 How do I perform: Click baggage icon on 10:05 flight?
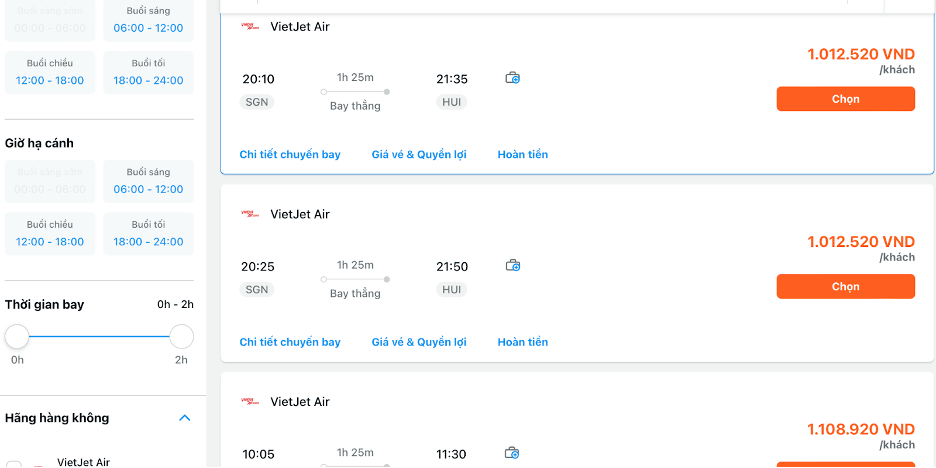(x=512, y=453)
